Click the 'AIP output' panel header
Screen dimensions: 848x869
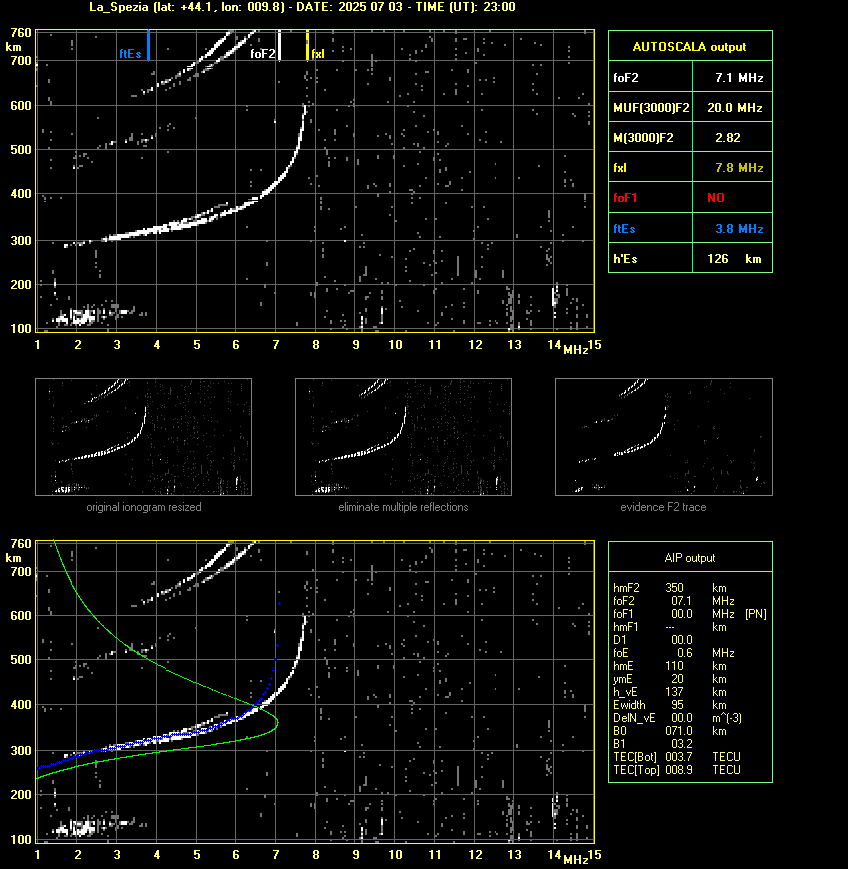point(690,558)
